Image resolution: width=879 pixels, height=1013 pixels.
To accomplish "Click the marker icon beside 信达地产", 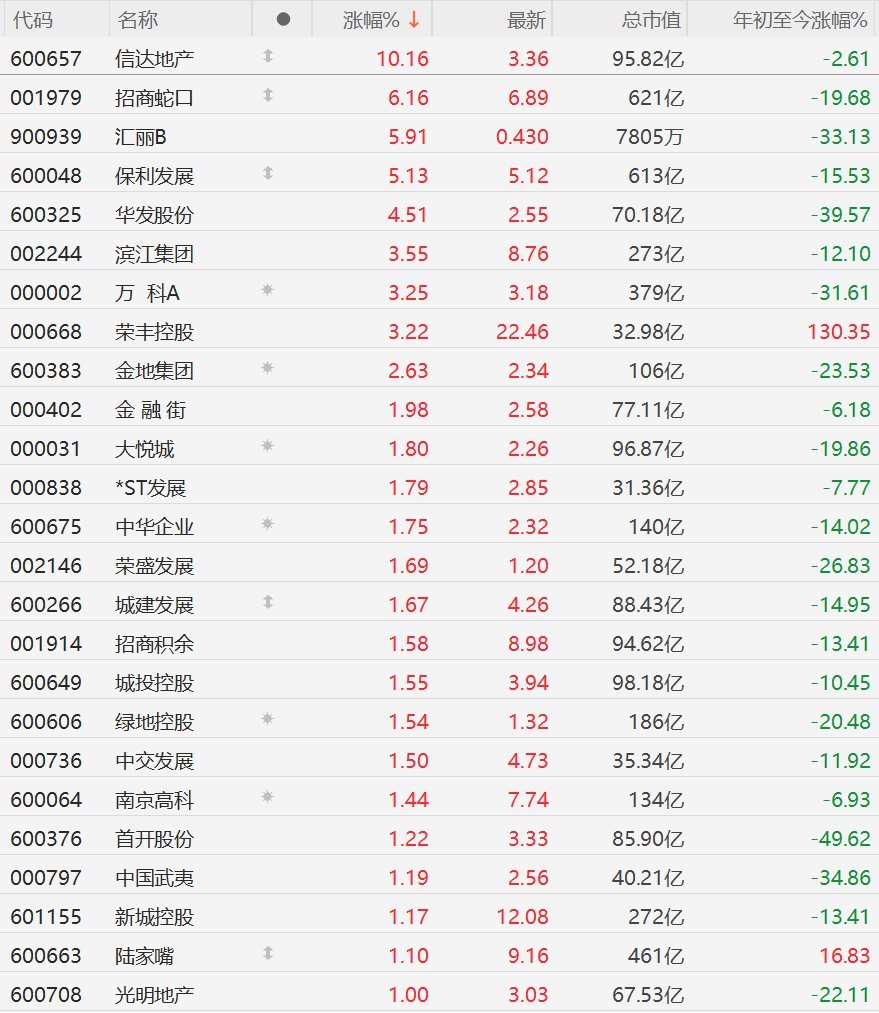I will tap(268, 57).
